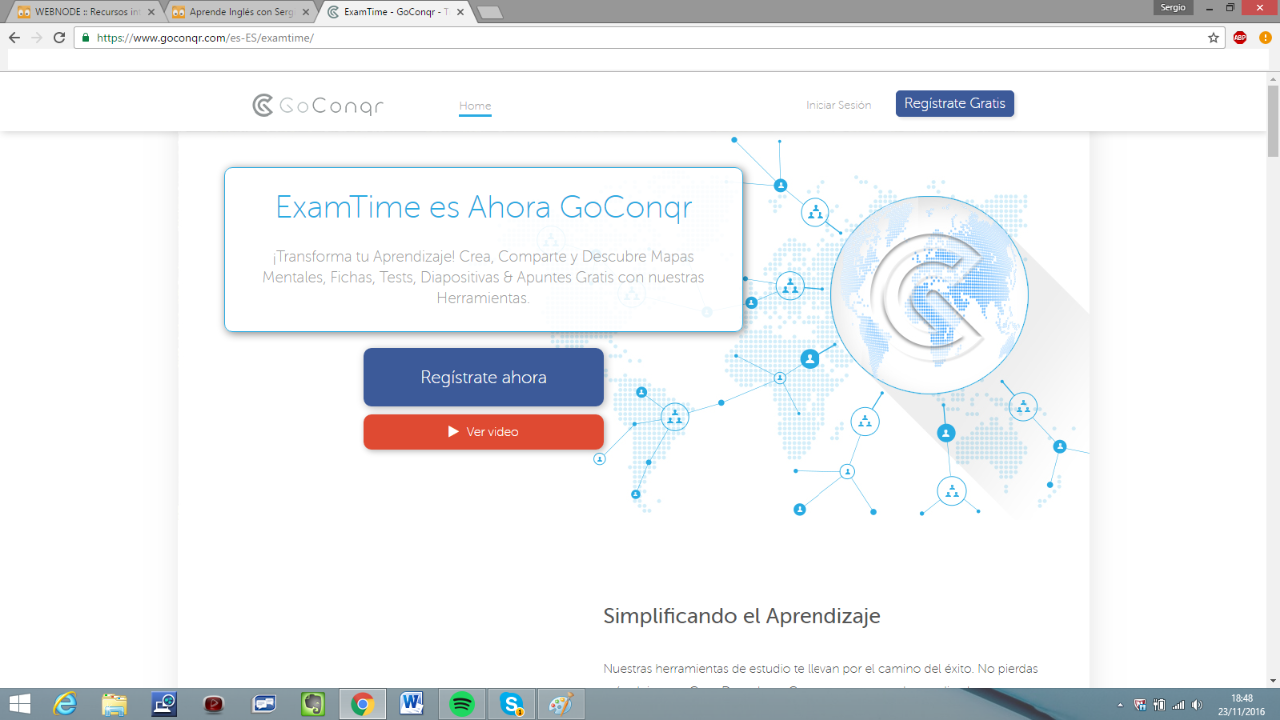Show hidden system tray icons
The height and width of the screenshot is (720, 1280).
1119,705
